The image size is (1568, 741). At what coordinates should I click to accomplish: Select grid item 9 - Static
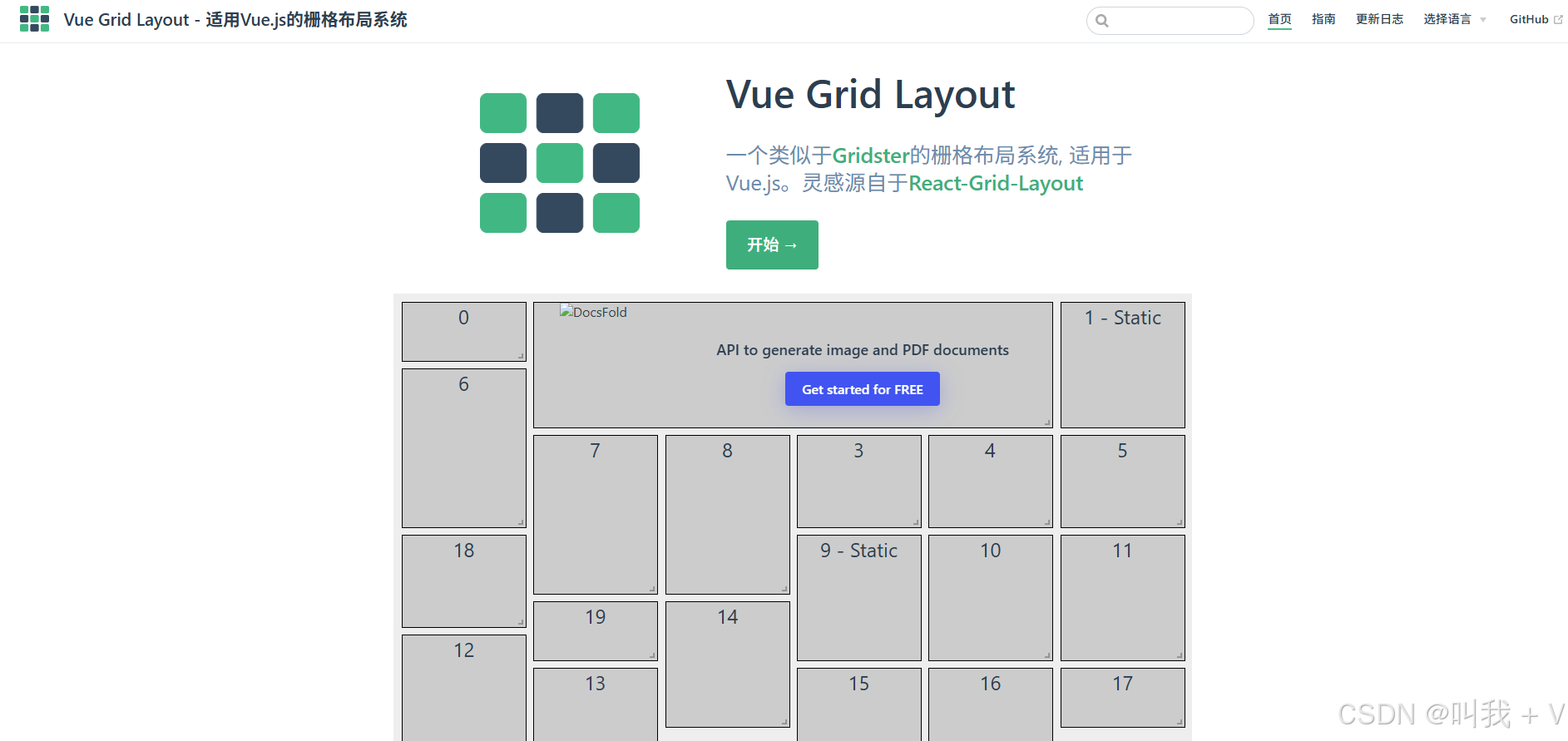click(x=859, y=598)
